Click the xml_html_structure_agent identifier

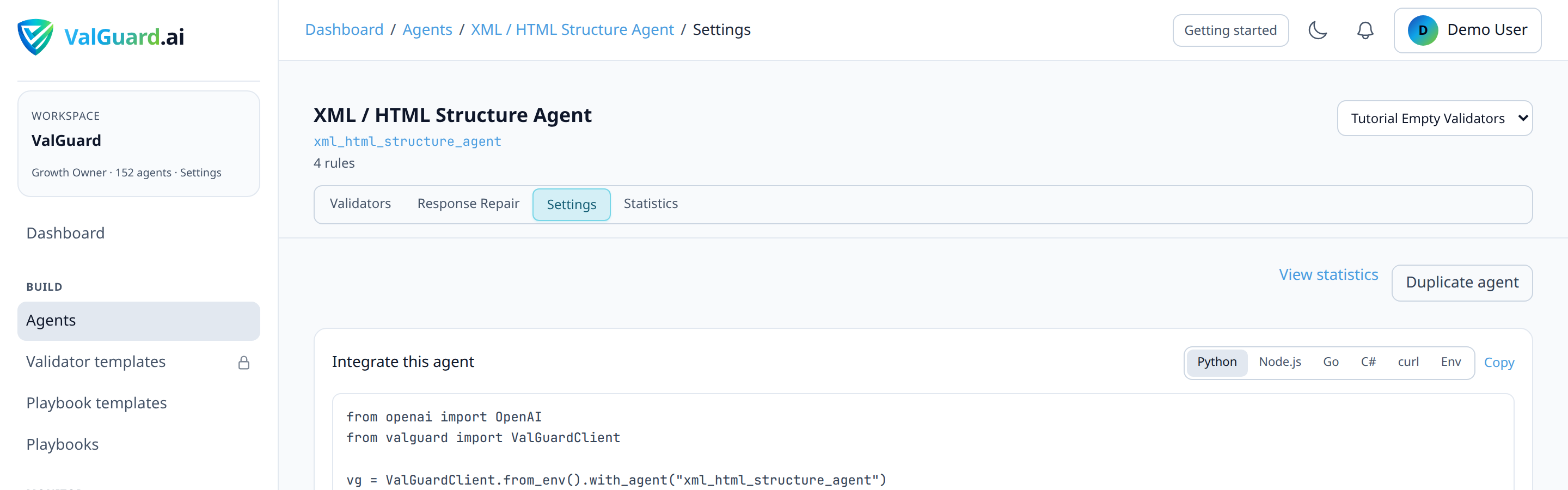click(407, 141)
